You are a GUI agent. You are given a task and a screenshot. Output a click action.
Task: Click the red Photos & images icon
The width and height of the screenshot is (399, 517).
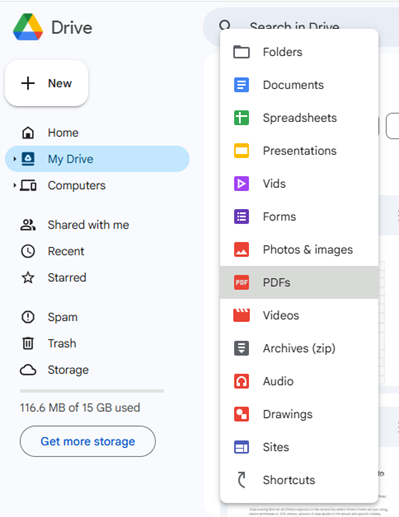pyautogui.click(x=241, y=250)
